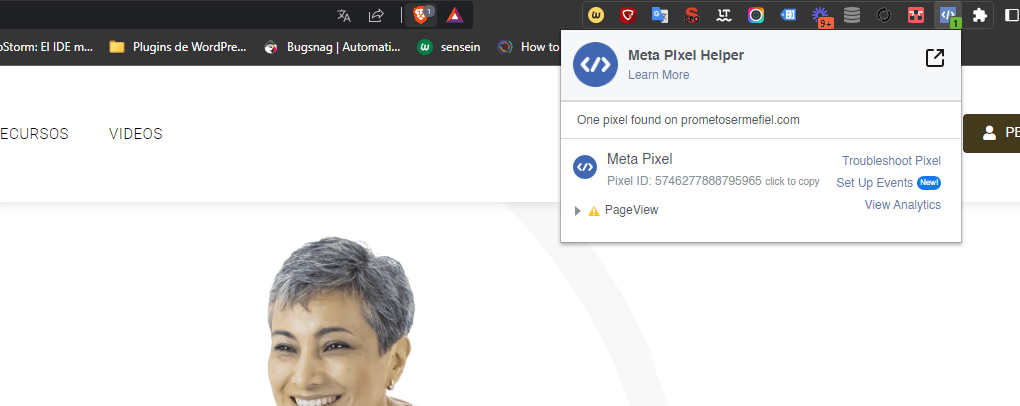
Task: Open View Analytics link
Action: (x=902, y=205)
